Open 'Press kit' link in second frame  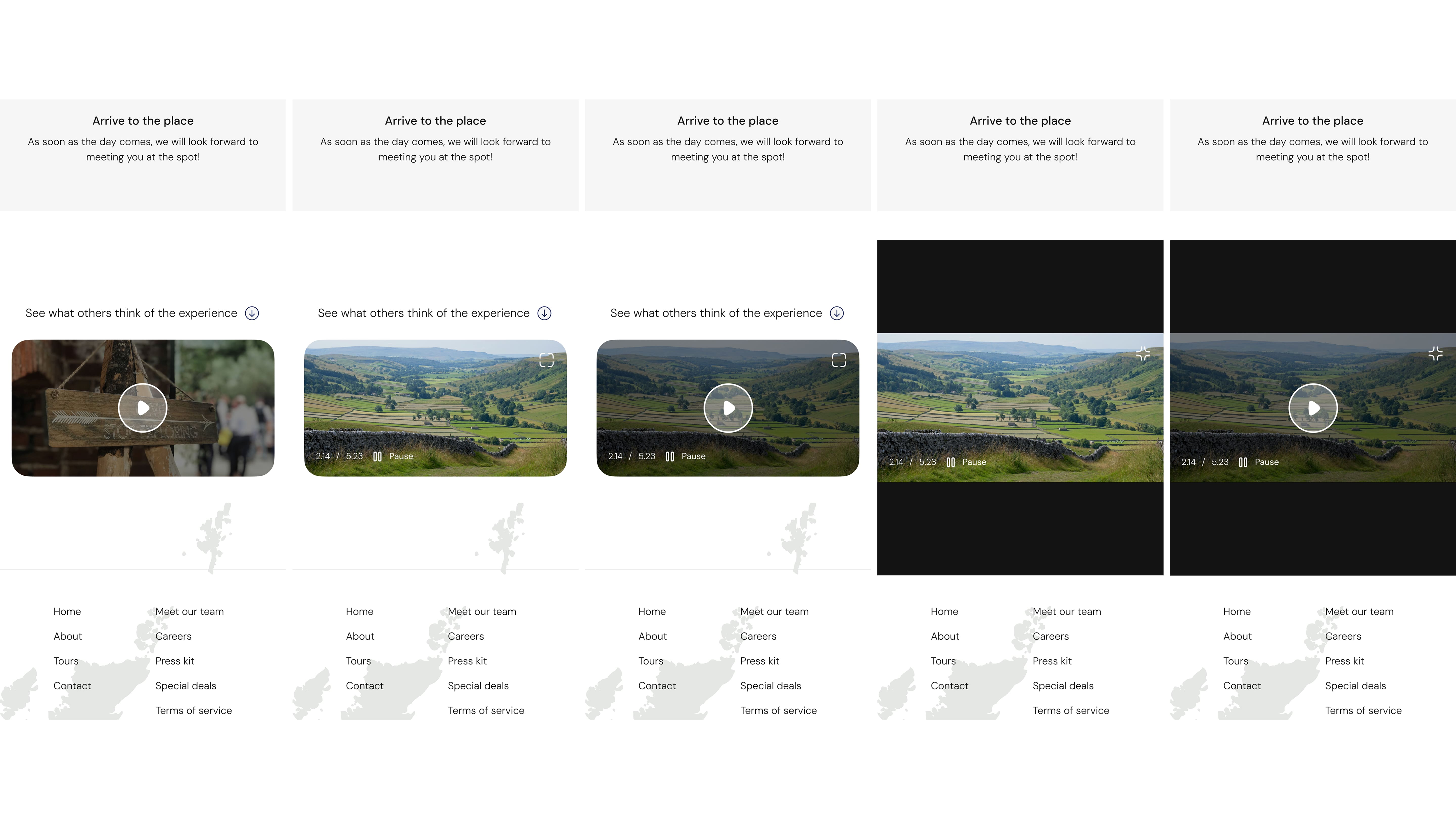tap(467, 661)
